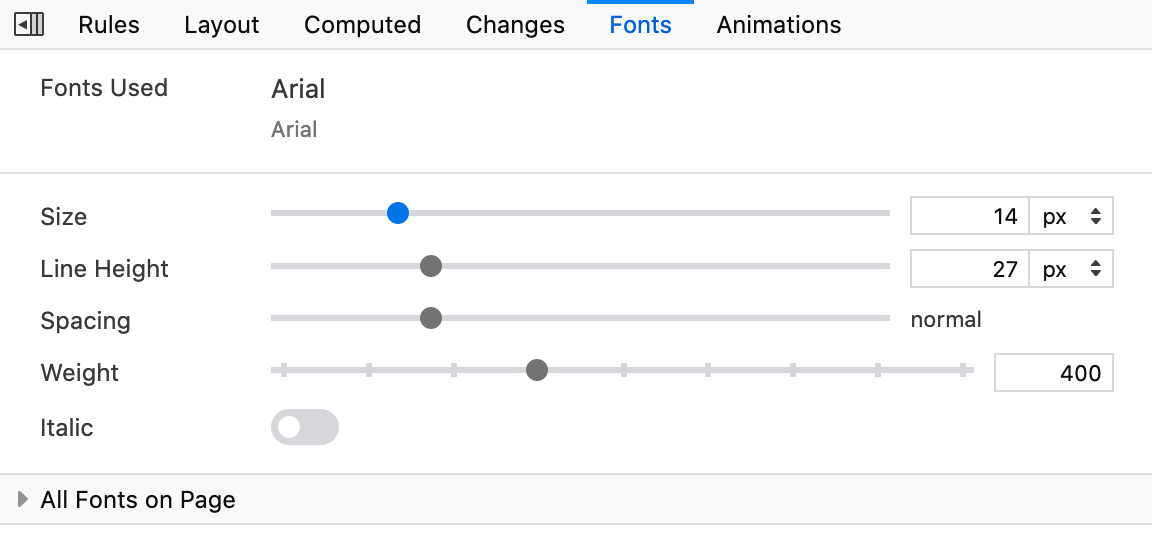The height and width of the screenshot is (558, 1152).
Task: Select the Computed tab
Action: (x=362, y=25)
